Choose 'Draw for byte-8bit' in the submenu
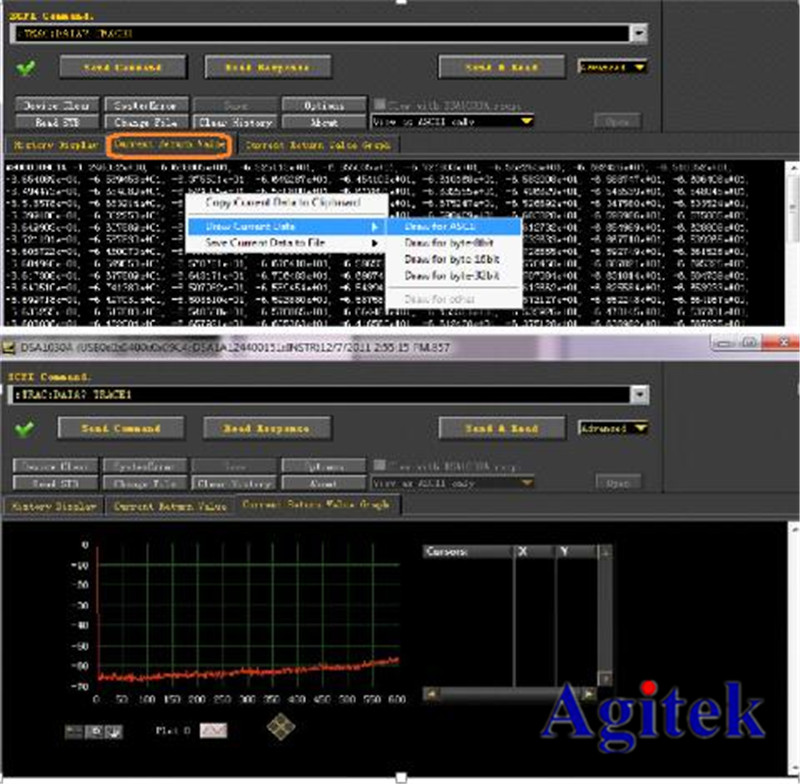This screenshot has width=800, height=784. pos(454,243)
